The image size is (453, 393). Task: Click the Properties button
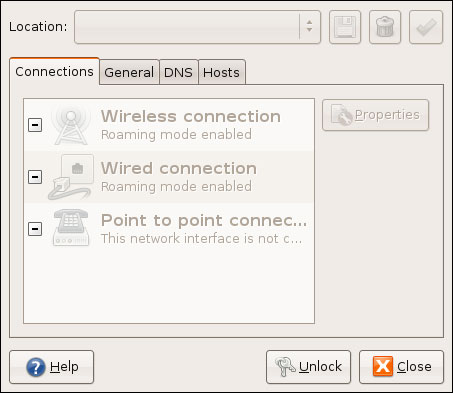click(375, 115)
